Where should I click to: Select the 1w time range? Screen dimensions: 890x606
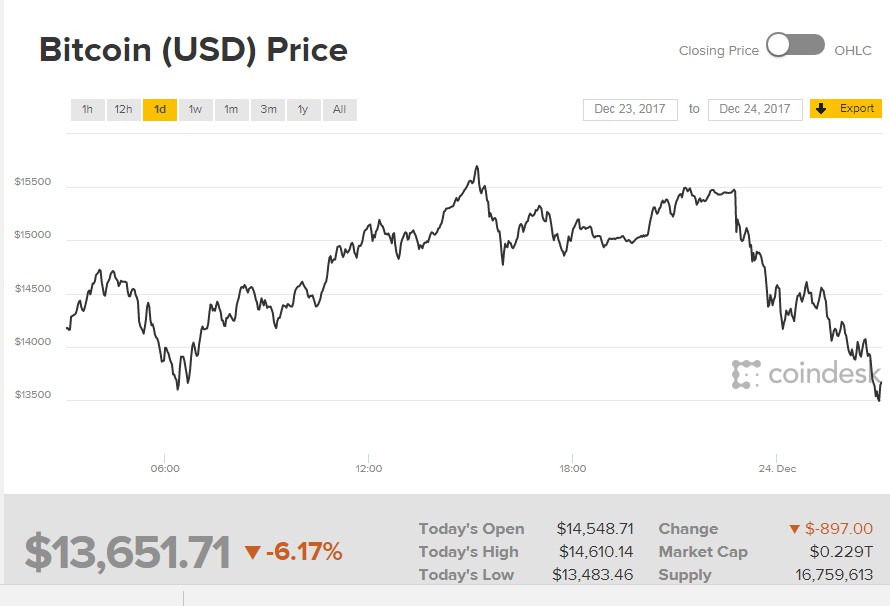tap(195, 109)
